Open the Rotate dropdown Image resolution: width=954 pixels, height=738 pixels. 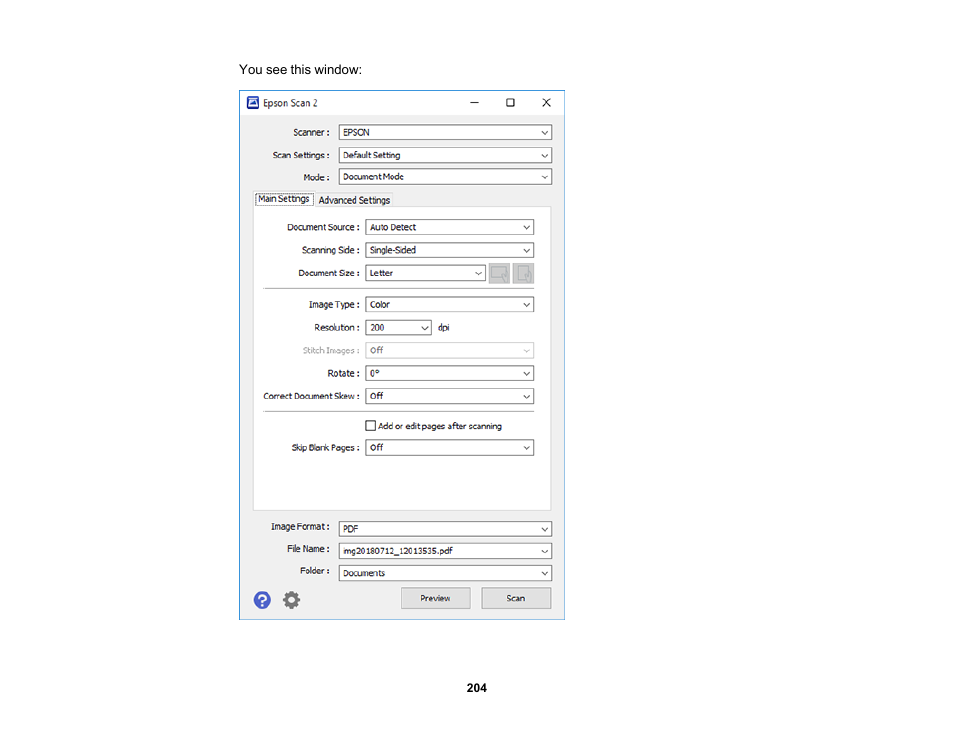(450, 374)
